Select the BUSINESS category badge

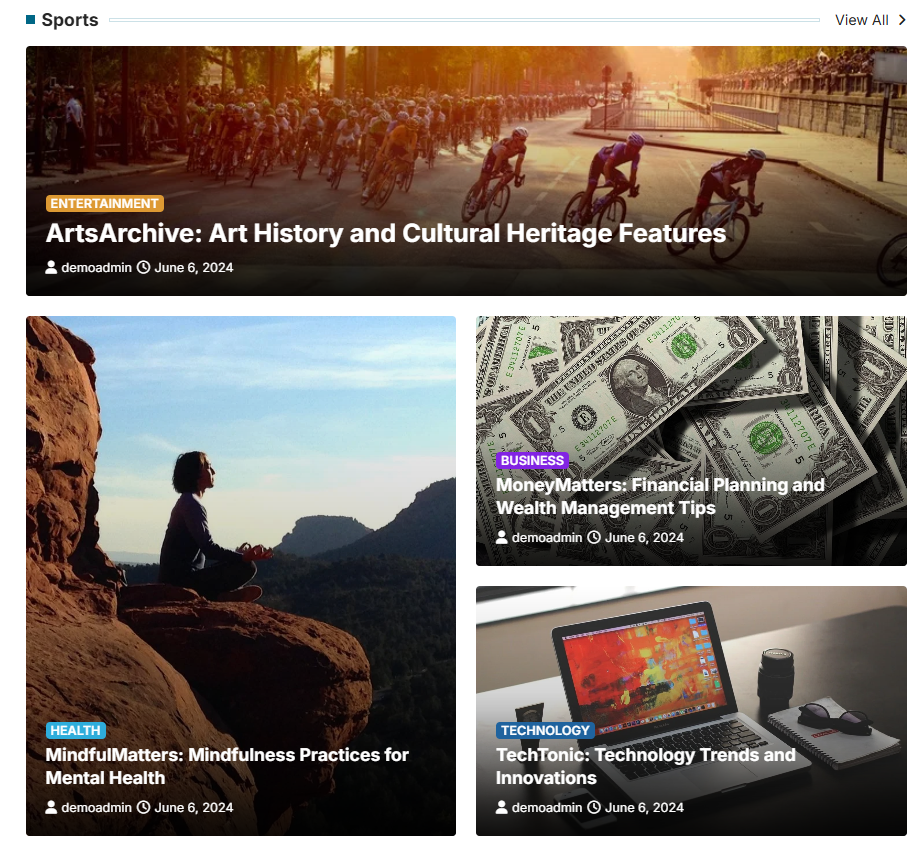point(532,460)
